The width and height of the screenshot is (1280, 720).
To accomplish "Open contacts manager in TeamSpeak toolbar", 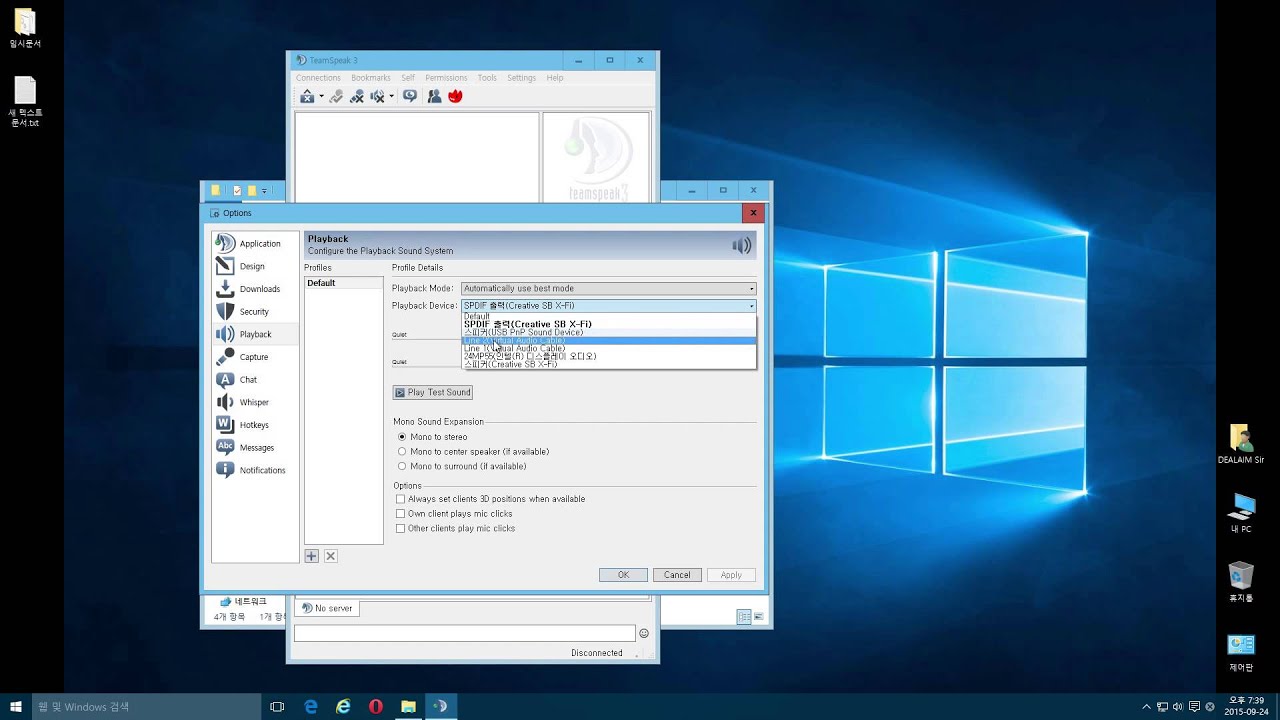I will [434, 96].
